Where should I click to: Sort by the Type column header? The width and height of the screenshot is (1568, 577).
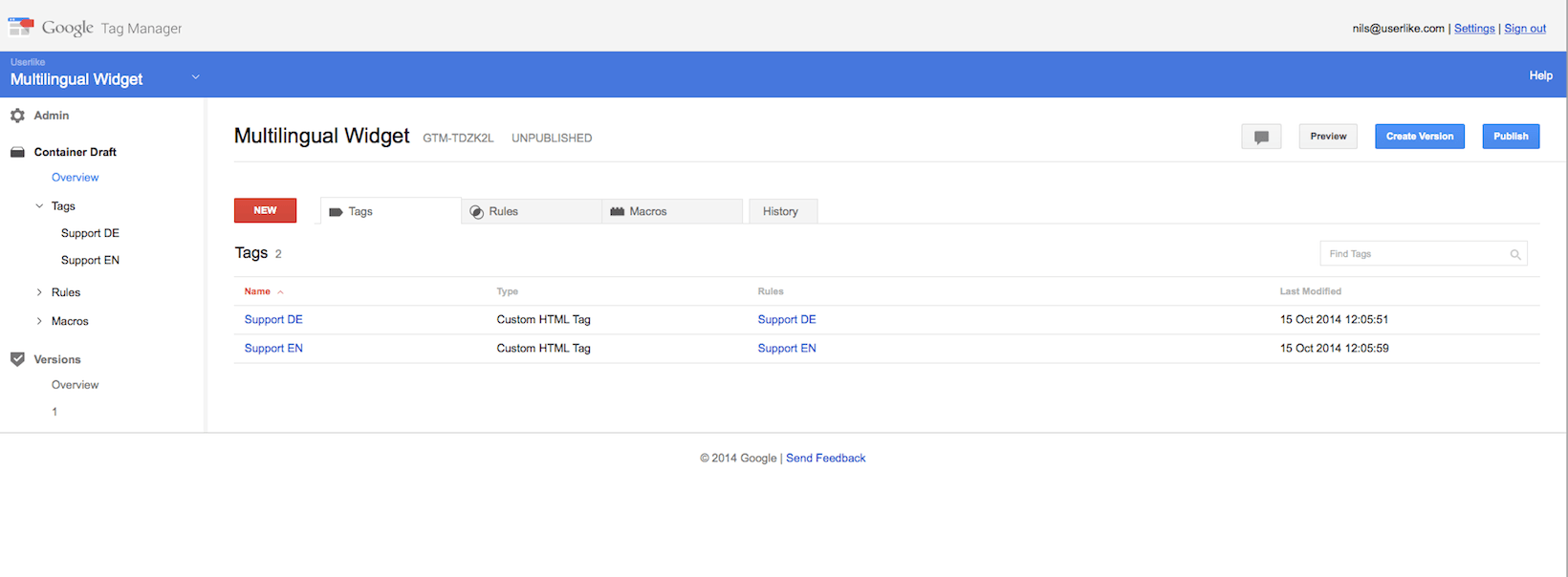[x=507, y=291]
